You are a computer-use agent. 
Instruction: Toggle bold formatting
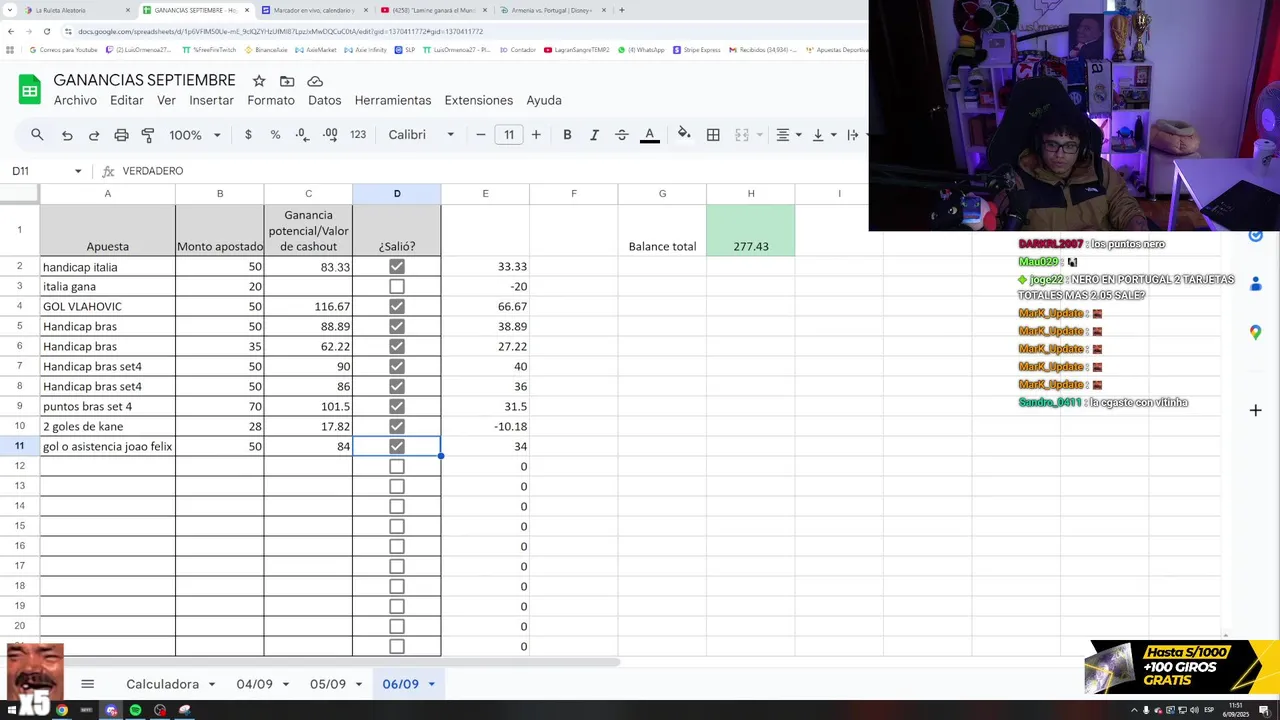pyautogui.click(x=567, y=135)
